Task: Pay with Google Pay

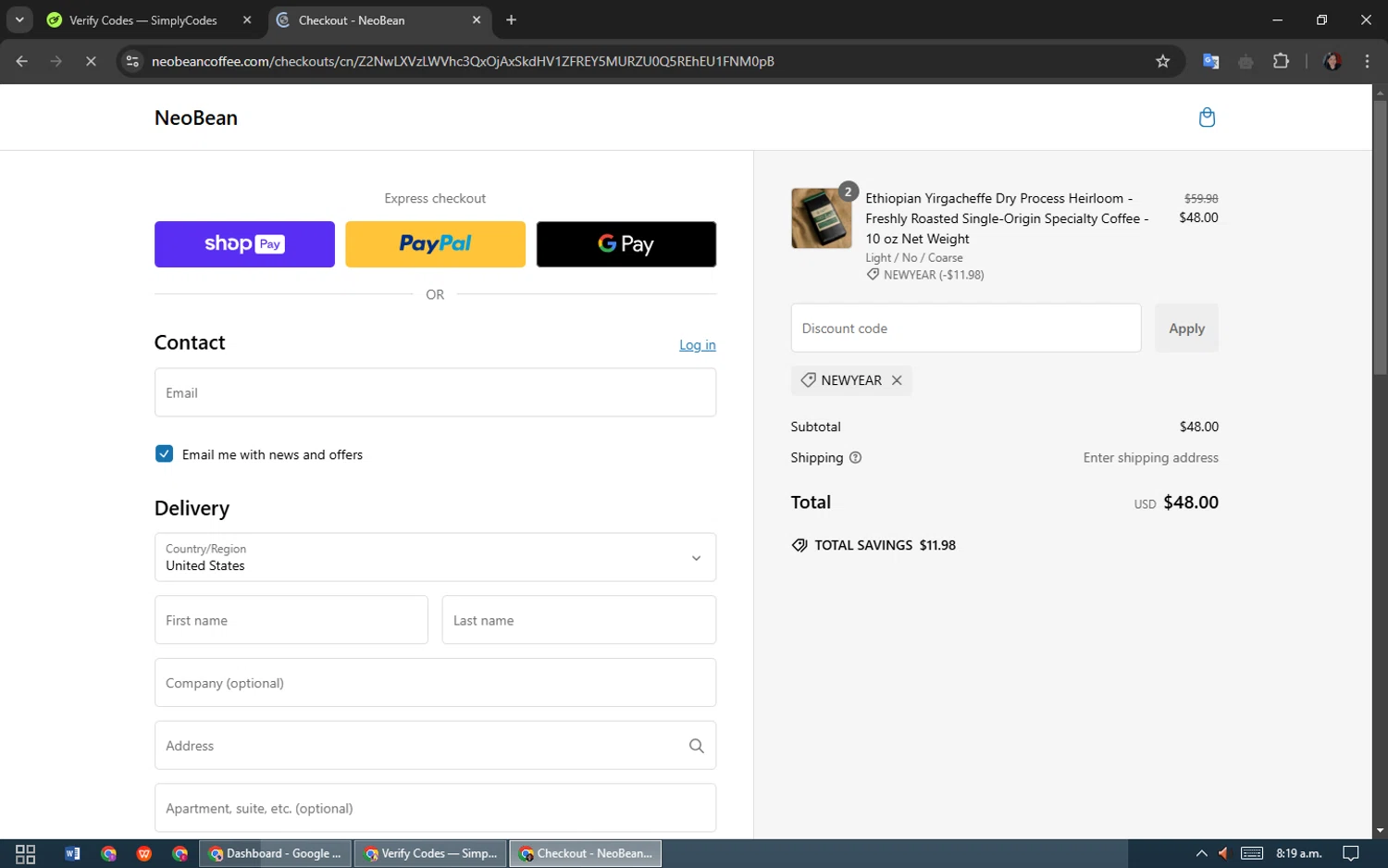Action: point(626,244)
